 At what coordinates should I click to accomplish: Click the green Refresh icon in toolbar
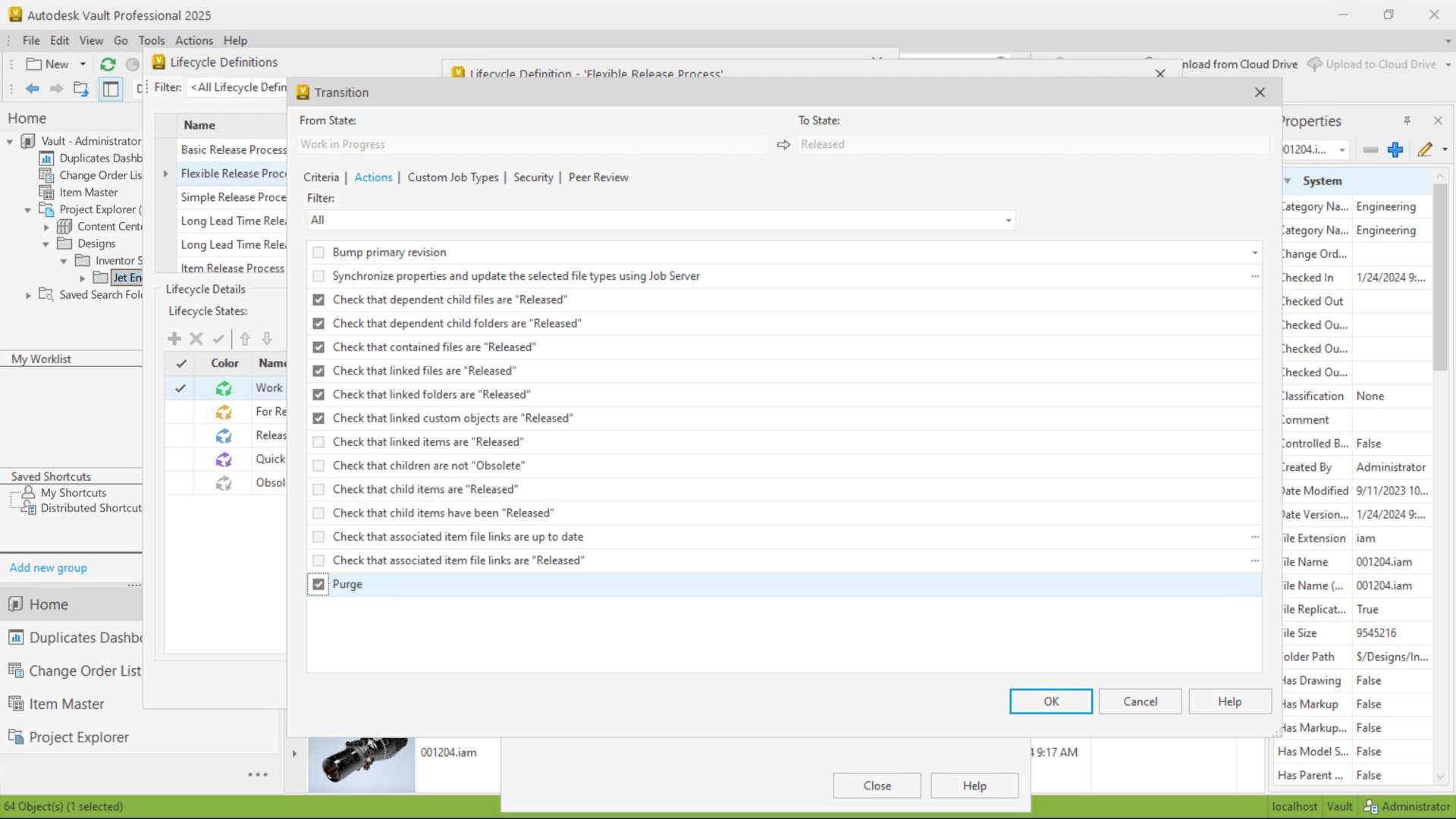coord(108,64)
